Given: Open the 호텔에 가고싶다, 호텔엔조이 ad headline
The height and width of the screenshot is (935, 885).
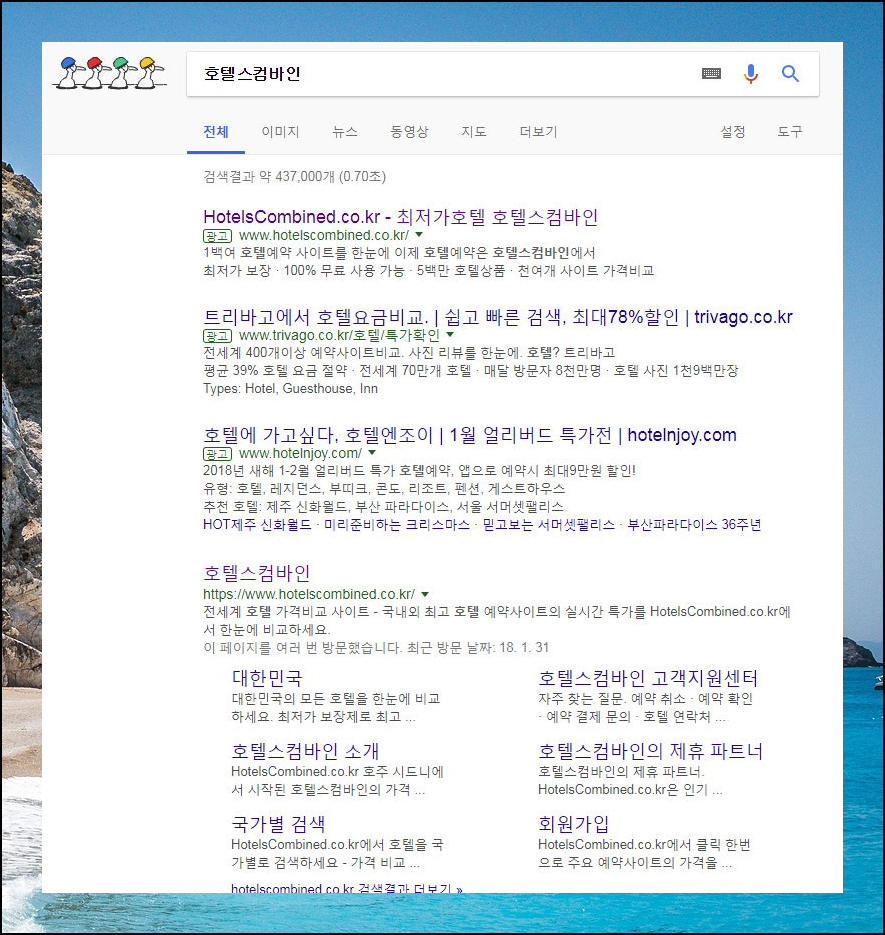Looking at the screenshot, I should [x=470, y=435].
